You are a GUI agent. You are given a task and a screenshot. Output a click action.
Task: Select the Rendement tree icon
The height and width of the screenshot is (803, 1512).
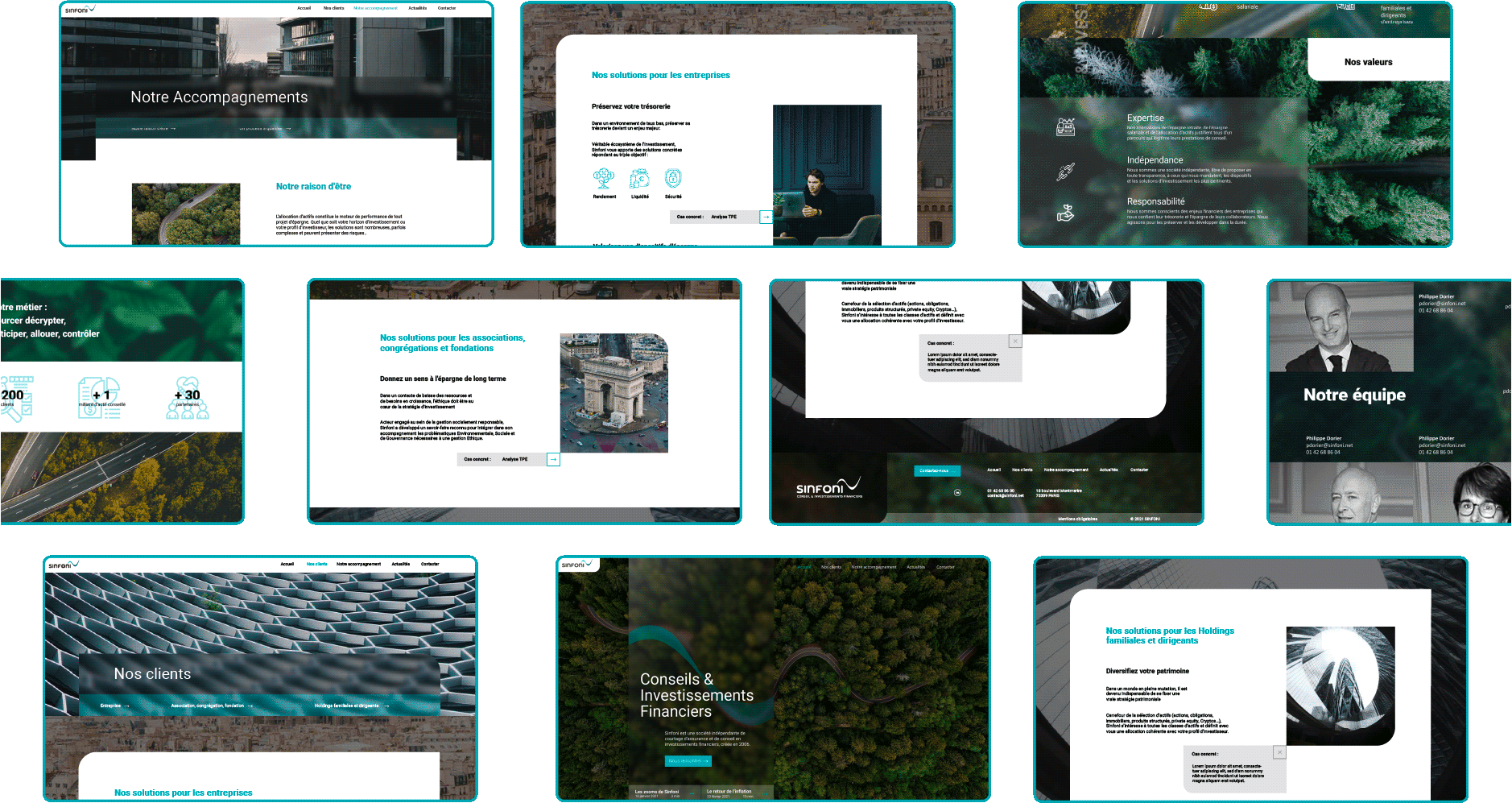[x=604, y=179]
